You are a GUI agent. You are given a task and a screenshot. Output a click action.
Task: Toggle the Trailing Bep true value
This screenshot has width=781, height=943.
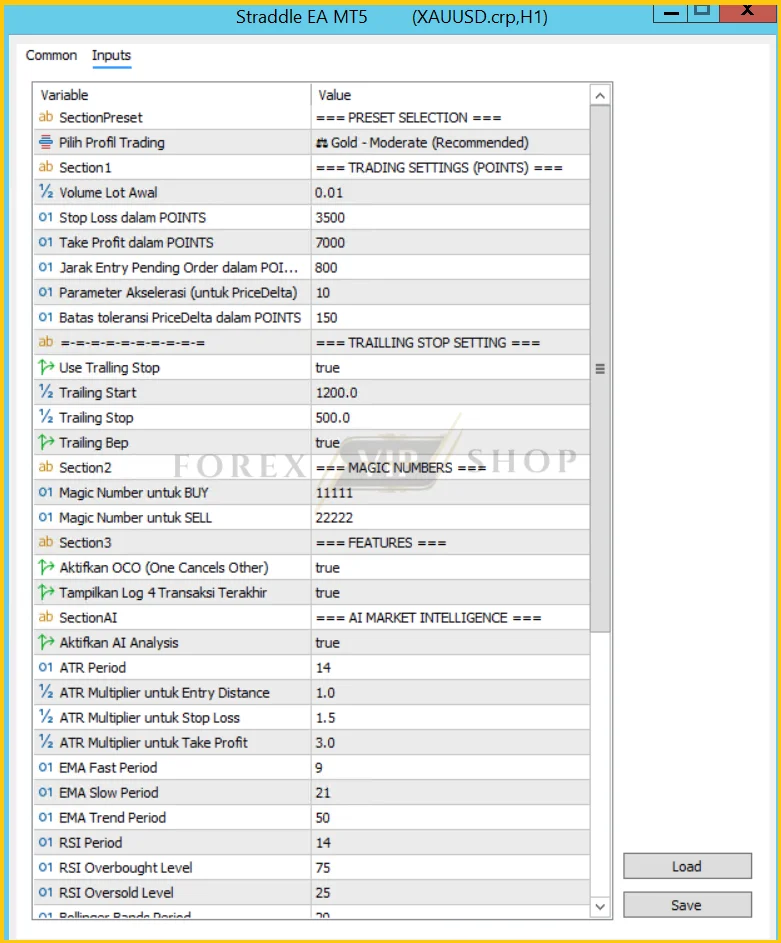click(x=450, y=443)
